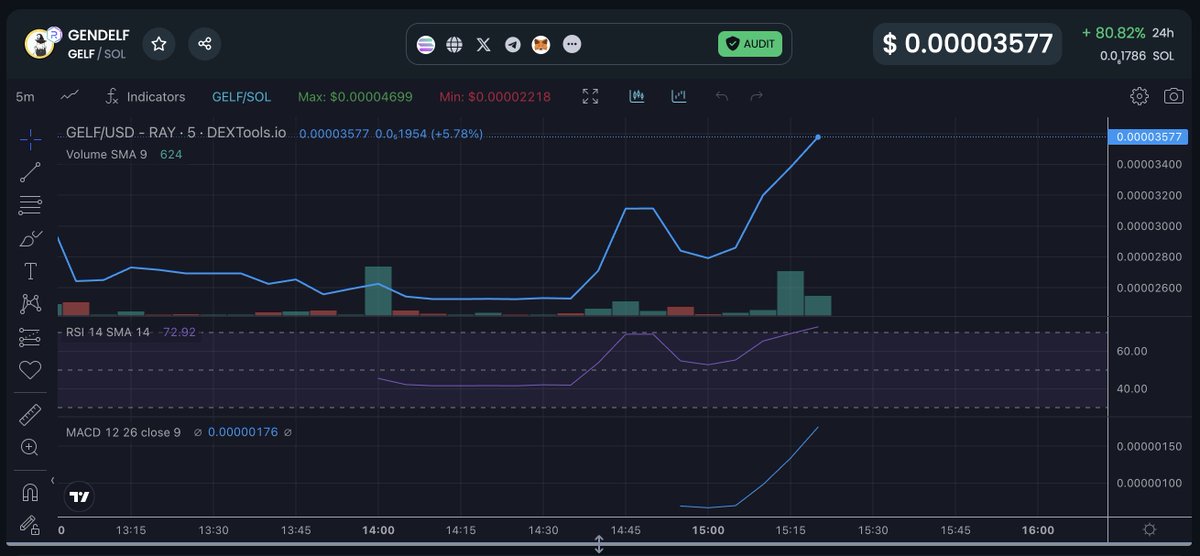The width and height of the screenshot is (1200, 556).
Task: Click the MACD value 0.00000176
Action: coord(243,432)
